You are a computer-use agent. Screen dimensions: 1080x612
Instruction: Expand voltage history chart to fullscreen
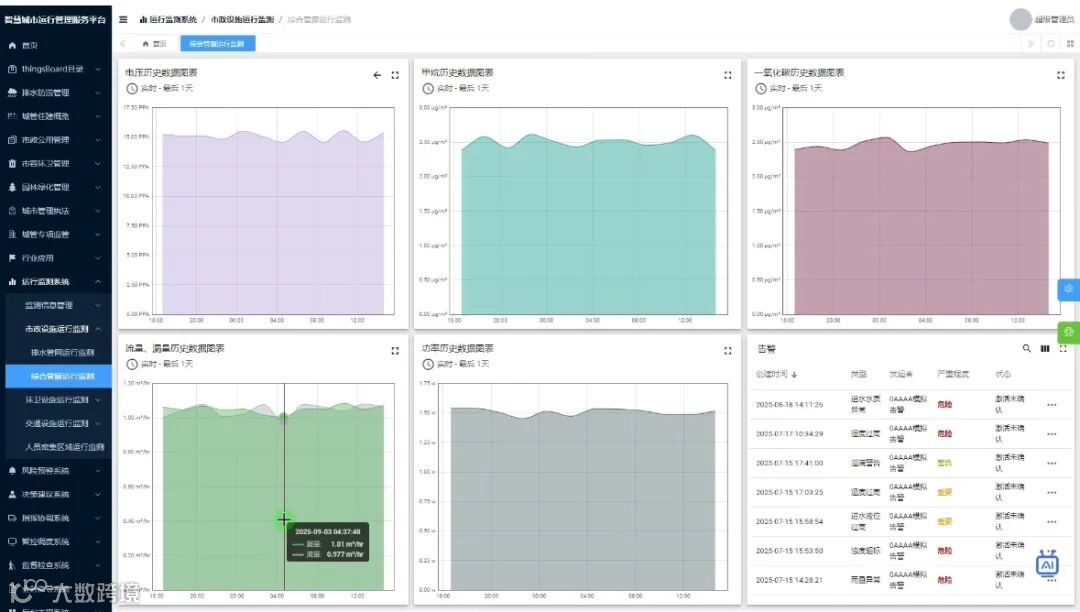(x=395, y=75)
